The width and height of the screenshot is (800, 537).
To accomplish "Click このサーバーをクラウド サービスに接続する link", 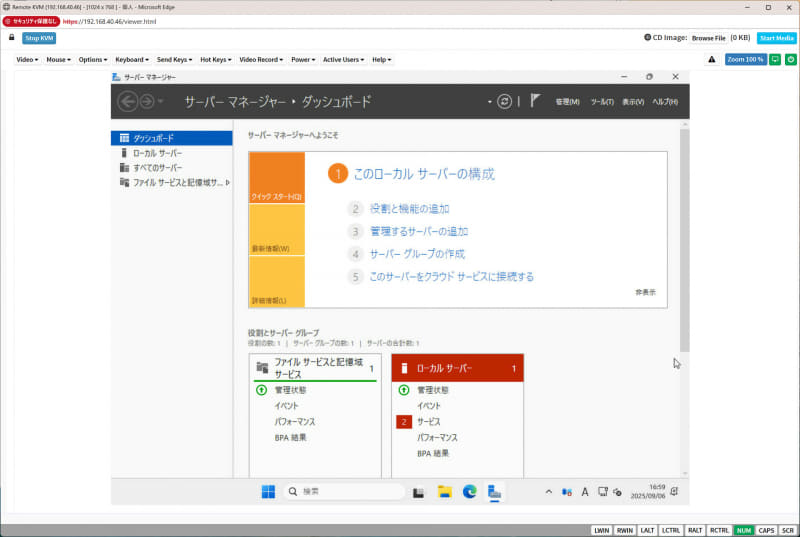I will click(x=452, y=276).
